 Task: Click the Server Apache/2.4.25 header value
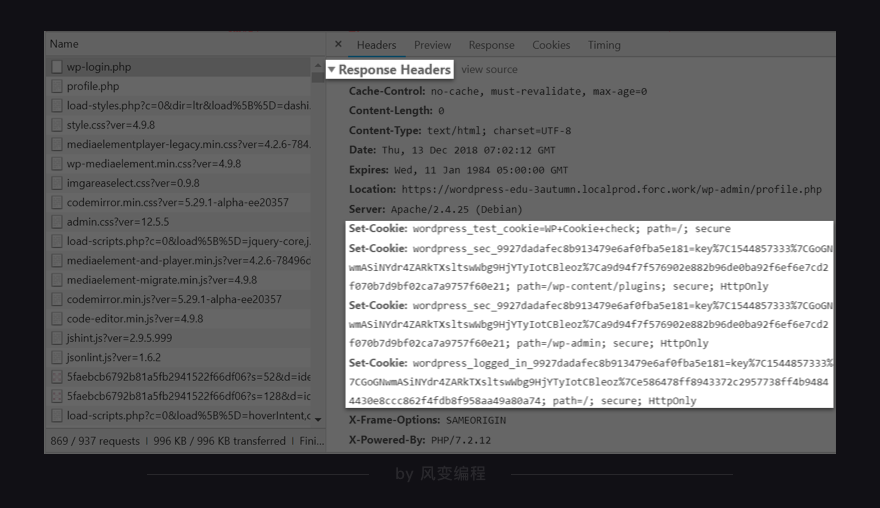pos(456,209)
